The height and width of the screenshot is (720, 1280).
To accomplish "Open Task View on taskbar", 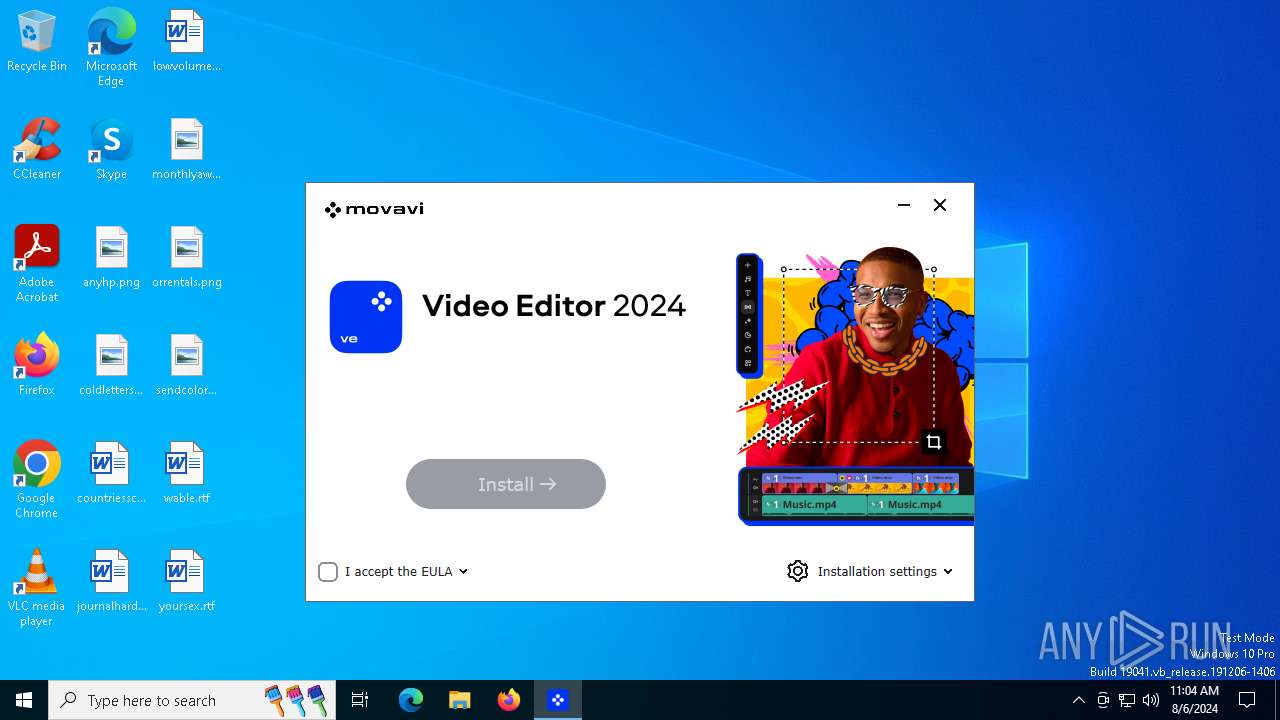I will [x=360, y=700].
